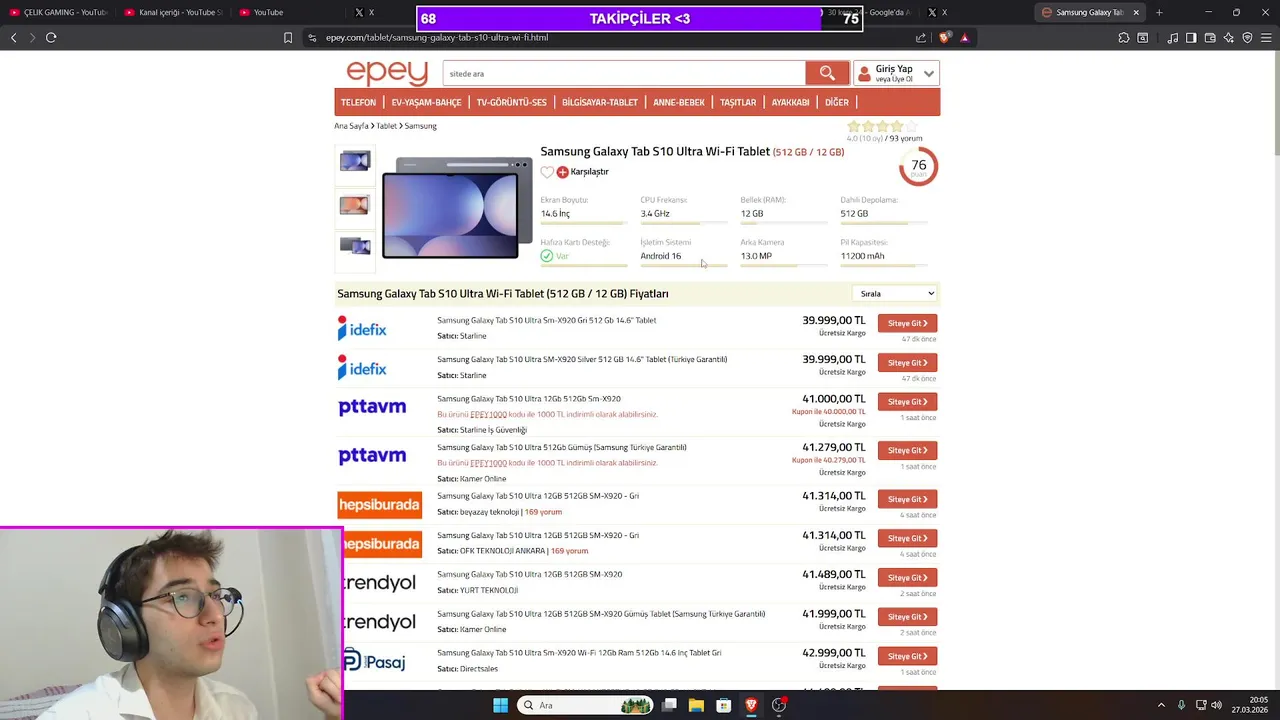The height and width of the screenshot is (720, 1280).
Task: Open File Explorer from the taskbar
Action: (696, 705)
